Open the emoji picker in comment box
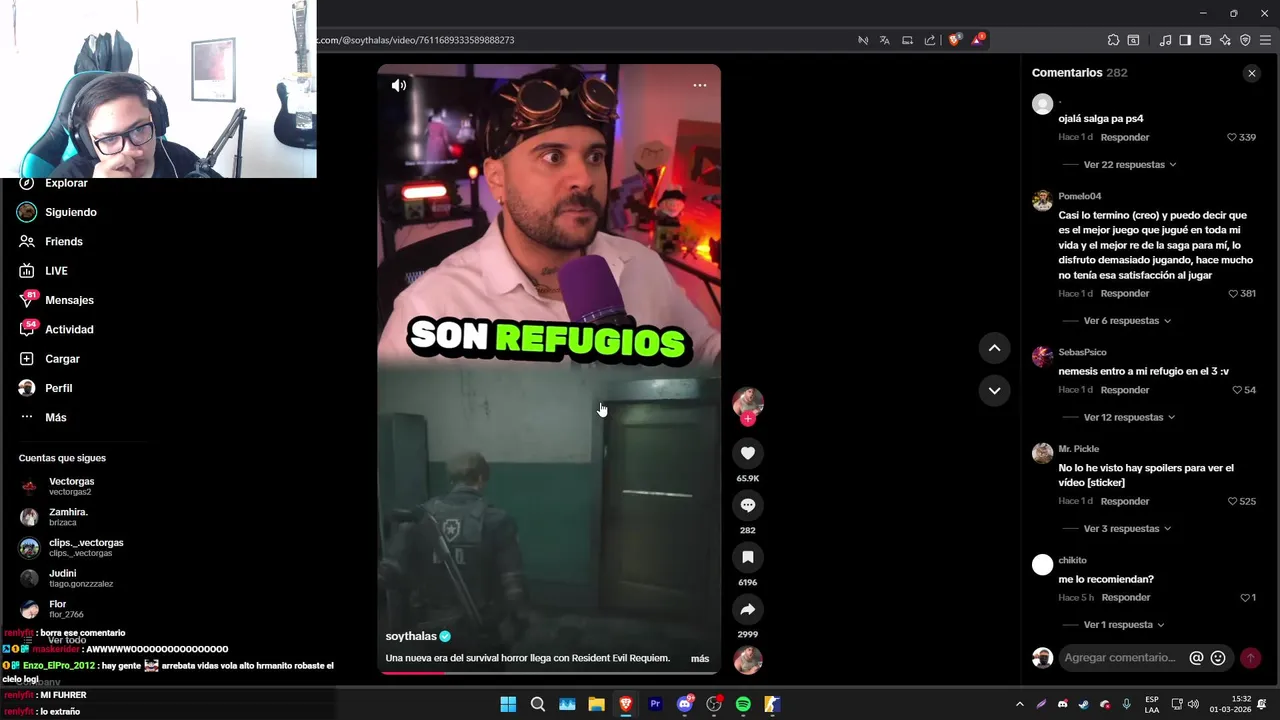 click(1218, 658)
